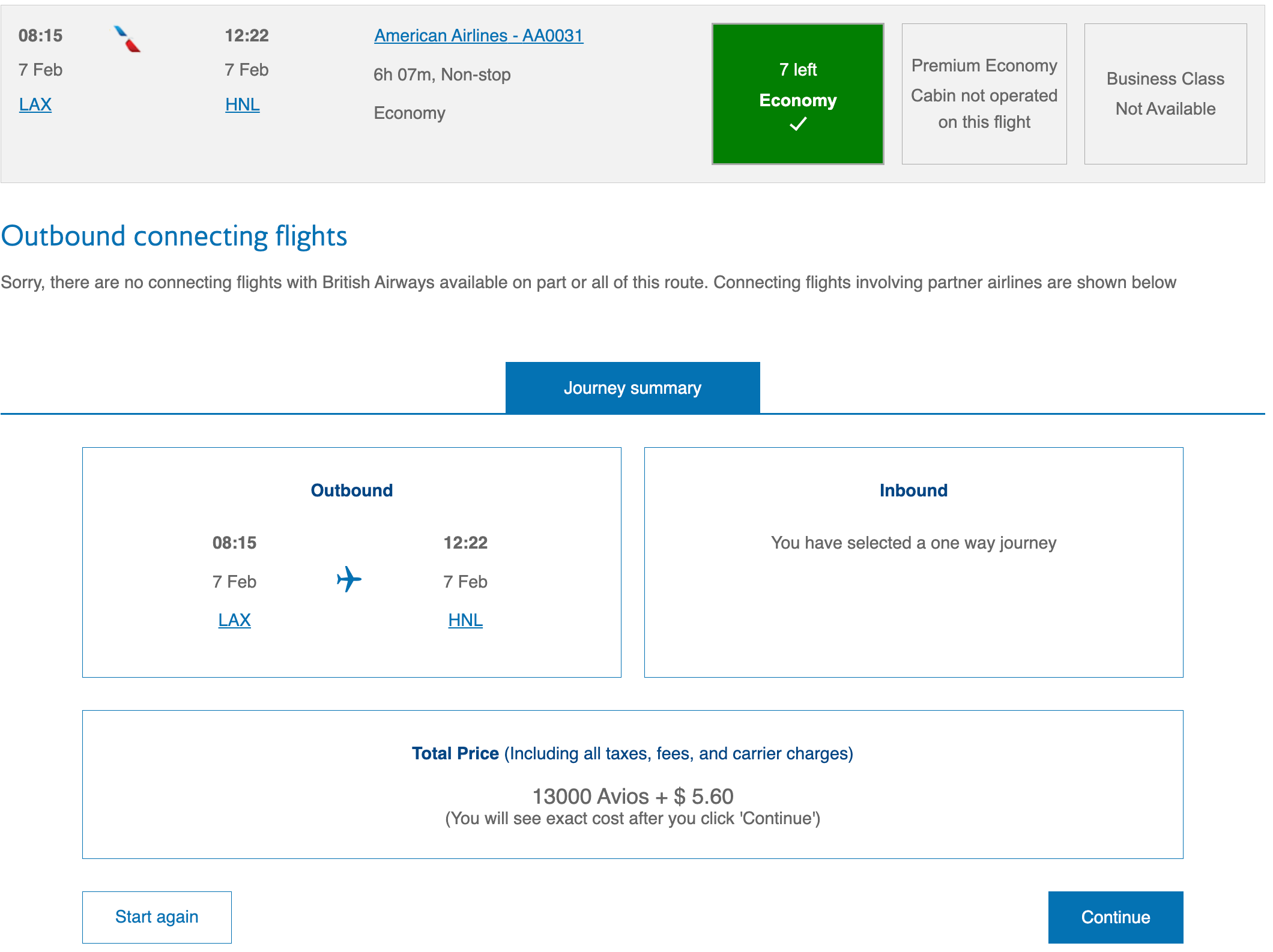Screen dimensions: 1273x952
Task: Click Start again to restart the search
Action: 157,917
